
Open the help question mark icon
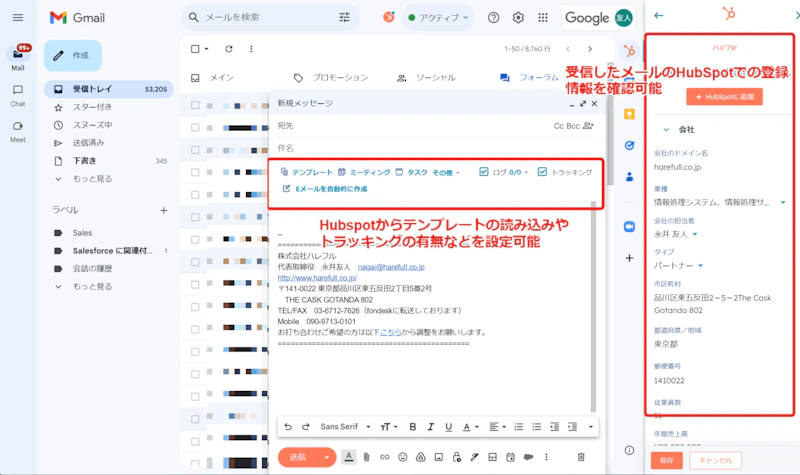pyautogui.click(x=493, y=18)
